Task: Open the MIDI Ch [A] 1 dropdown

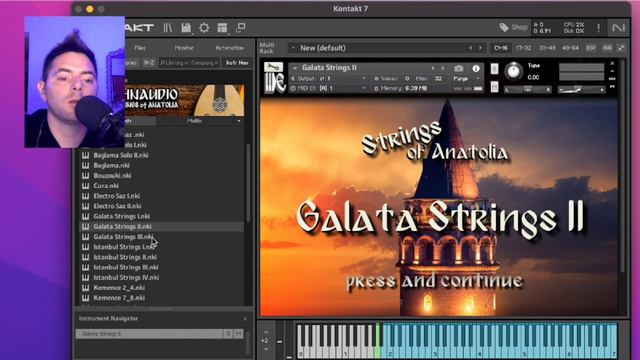Action: coord(329,88)
